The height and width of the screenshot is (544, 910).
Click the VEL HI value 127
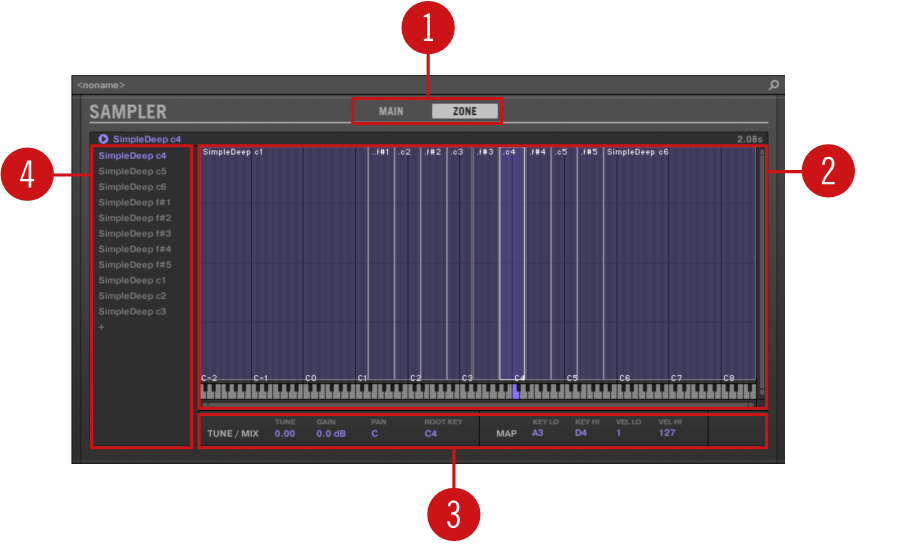point(667,434)
